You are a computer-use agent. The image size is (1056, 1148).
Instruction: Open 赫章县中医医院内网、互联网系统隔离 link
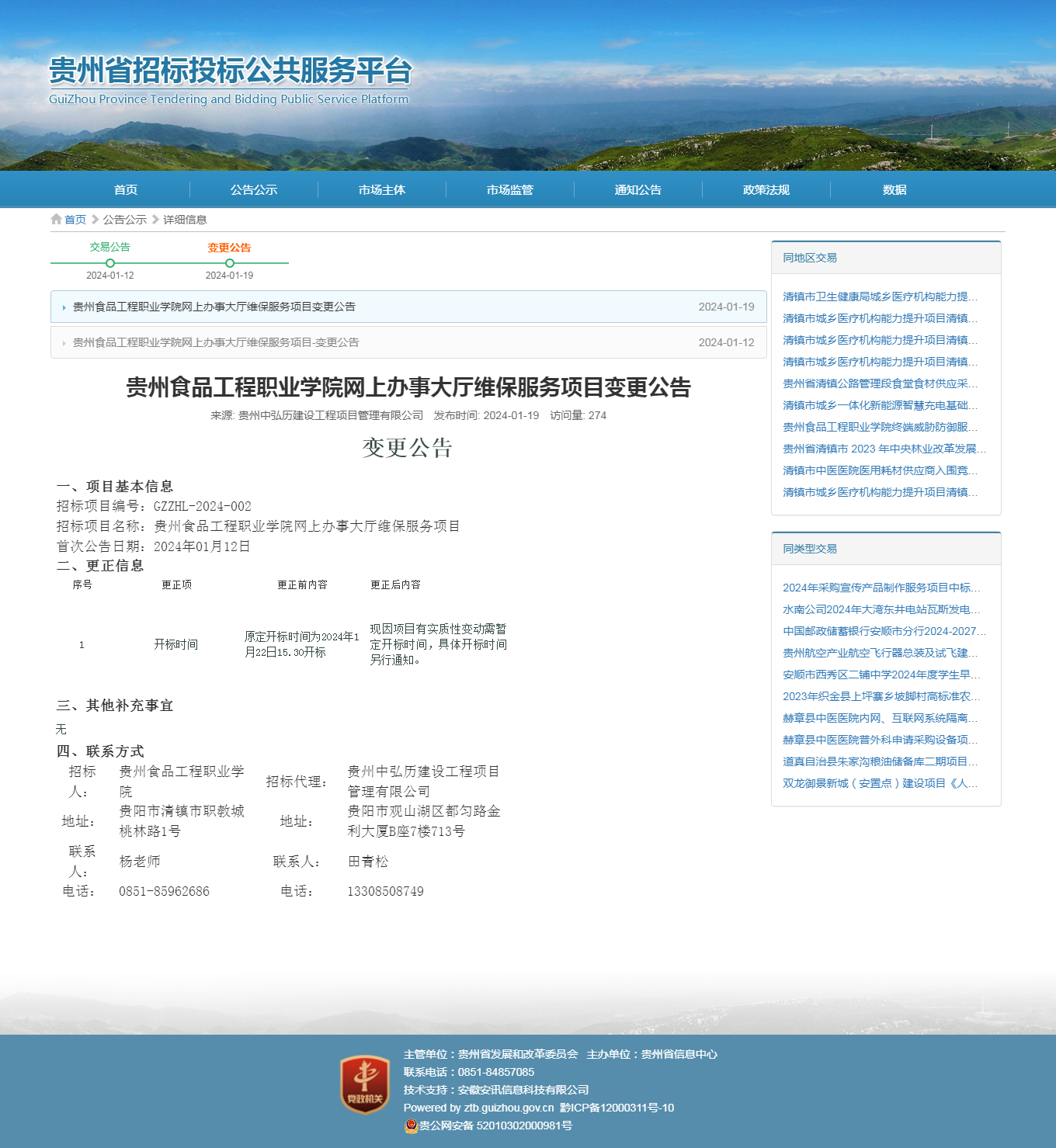point(881,718)
